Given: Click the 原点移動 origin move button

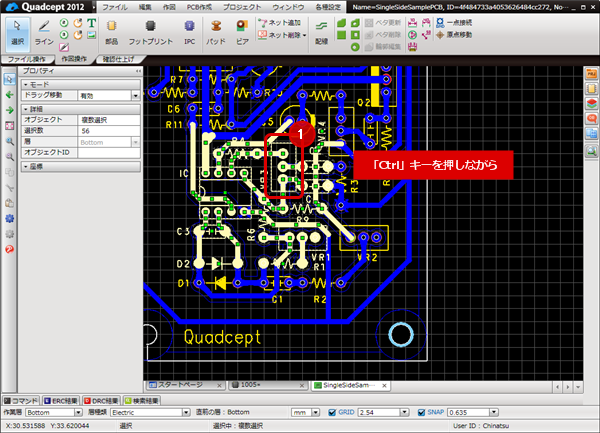Looking at the screenshot, I should pyautogui.click(x=454, y=35).
